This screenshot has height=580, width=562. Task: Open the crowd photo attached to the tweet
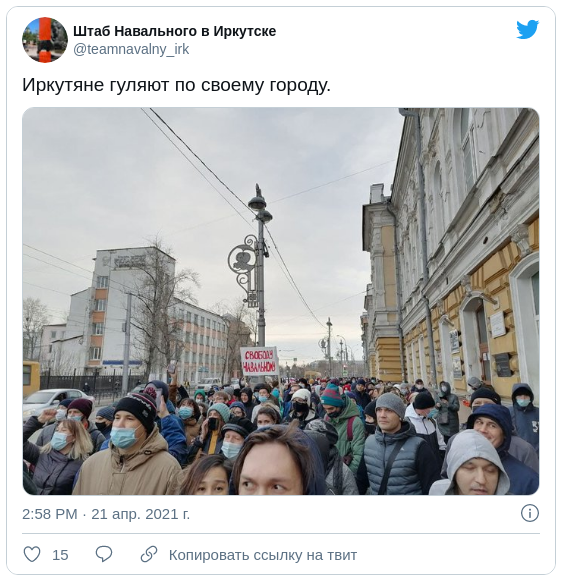[281, 301]
